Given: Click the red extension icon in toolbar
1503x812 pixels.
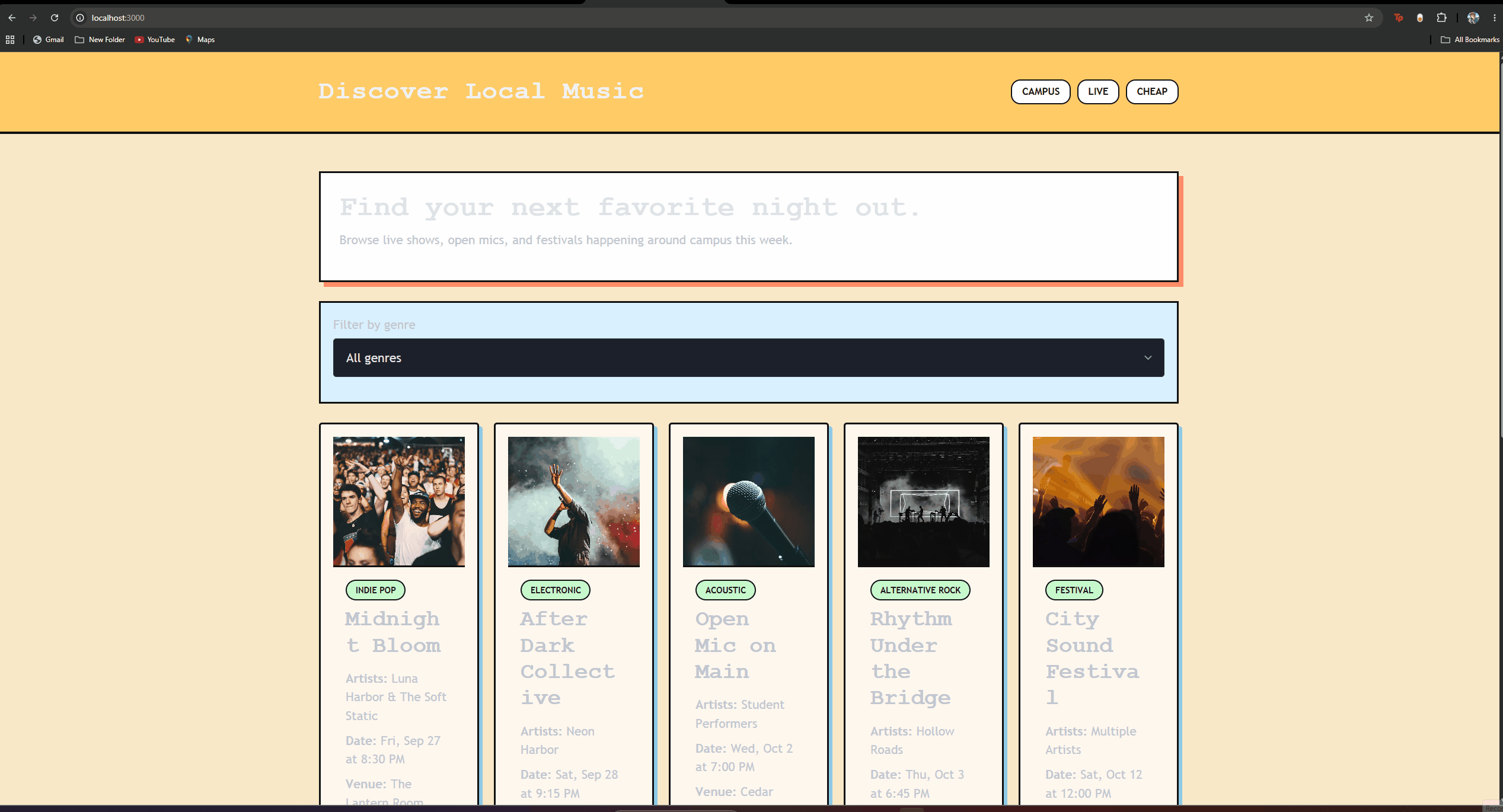Looking at the screenshot, I should (x=1399, y=18).
